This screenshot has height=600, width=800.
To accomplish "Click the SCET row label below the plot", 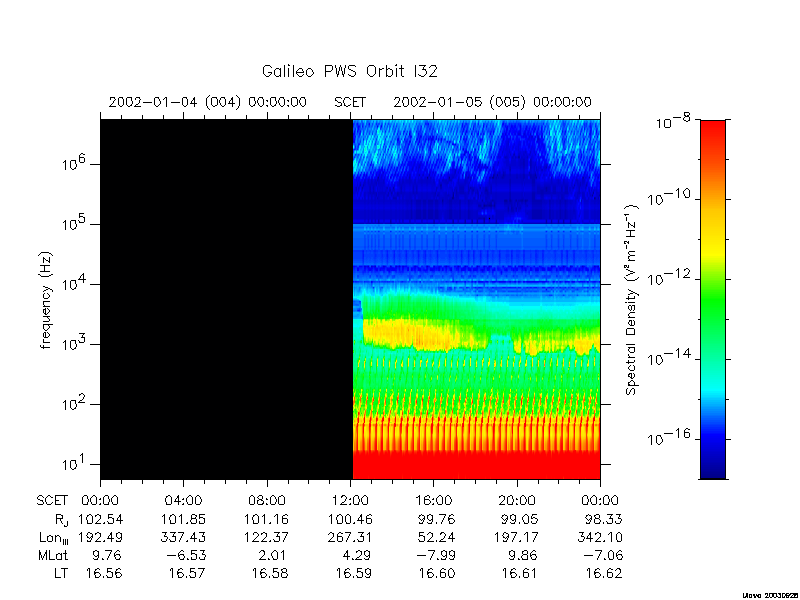I will click(x=52, y=501).
